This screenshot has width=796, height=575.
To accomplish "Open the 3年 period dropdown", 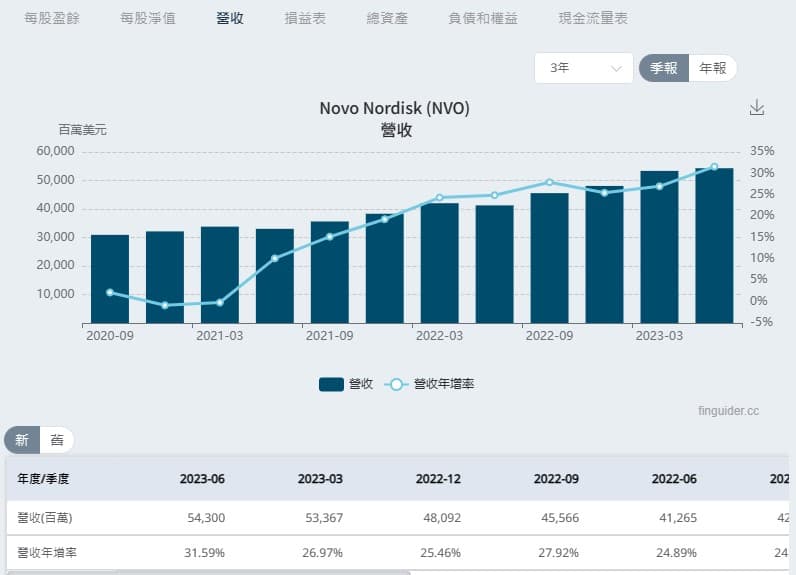I will (584, 68).
